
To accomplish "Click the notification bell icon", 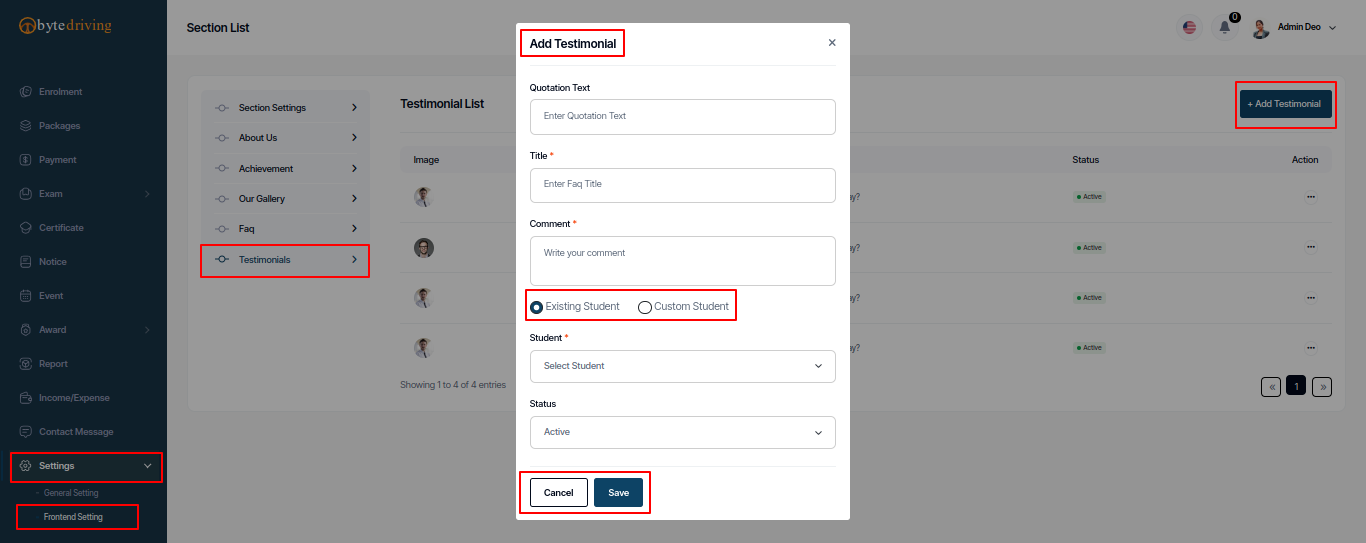I will (1224, 28).
